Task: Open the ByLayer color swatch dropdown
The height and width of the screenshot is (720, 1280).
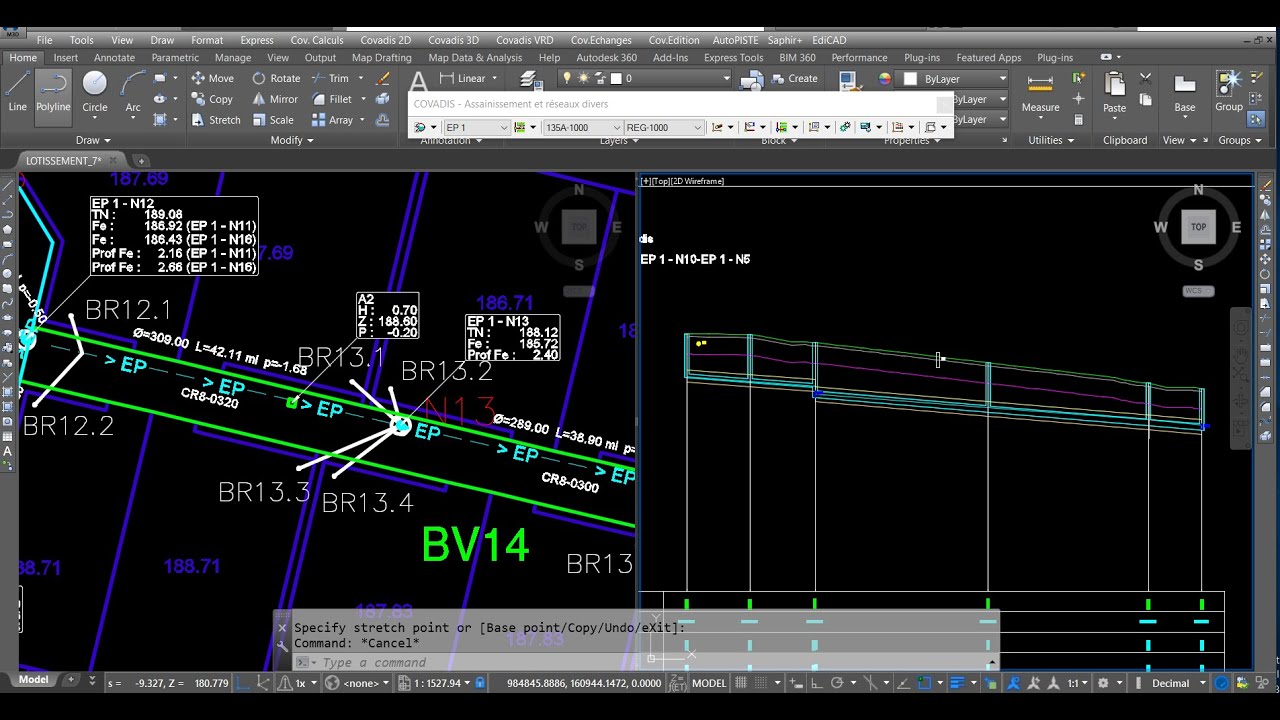Action: [954, 78]
